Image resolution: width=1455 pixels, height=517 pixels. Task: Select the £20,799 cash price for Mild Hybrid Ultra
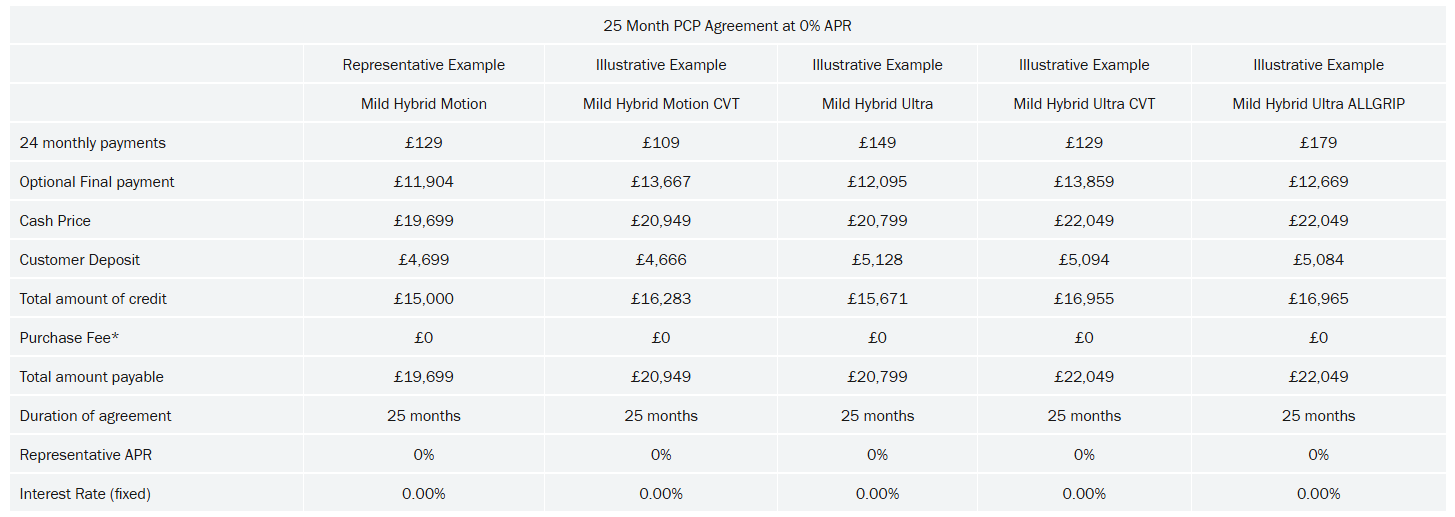click(877, 221)
